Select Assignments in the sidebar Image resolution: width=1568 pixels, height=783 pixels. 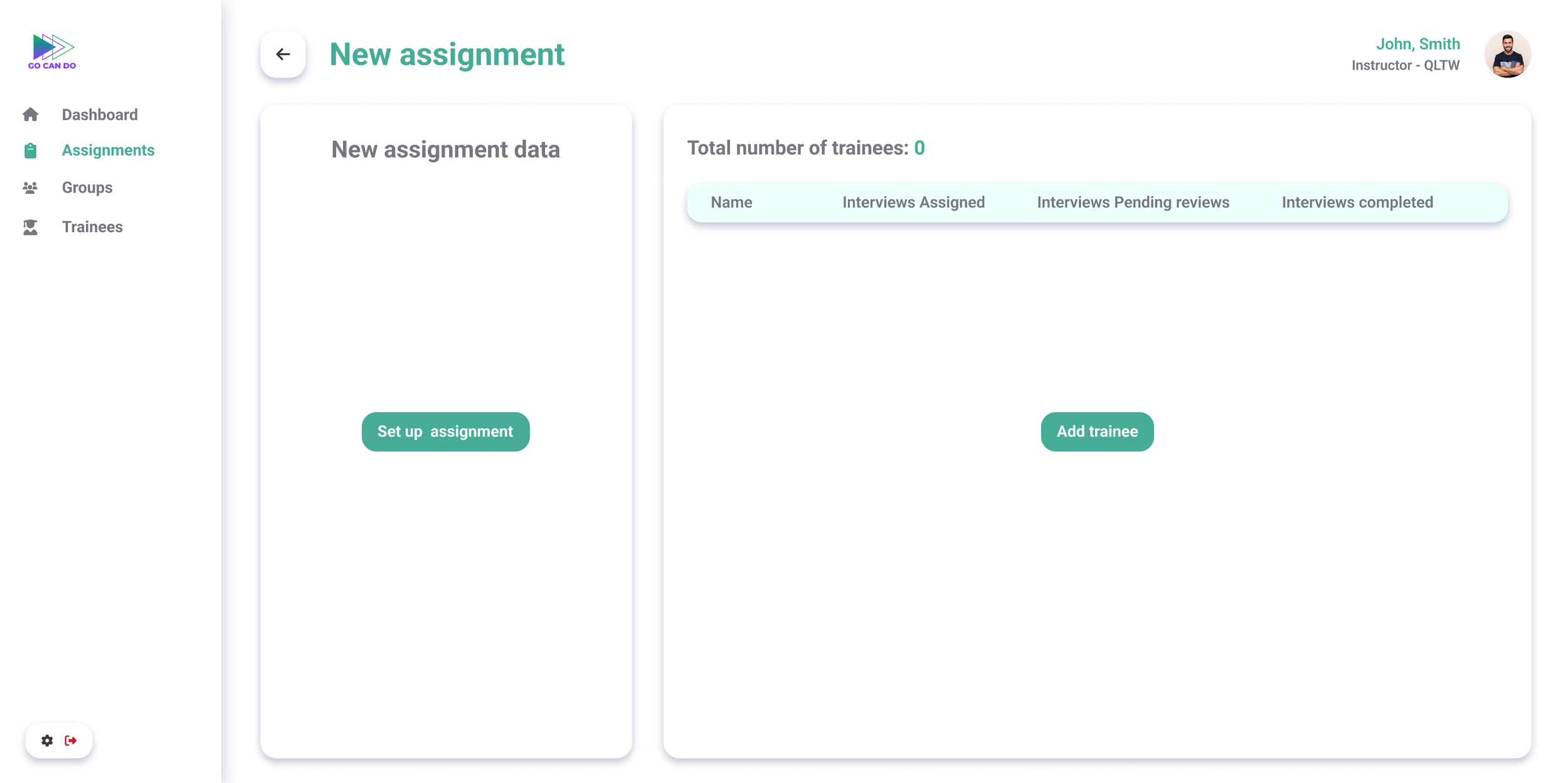[x=108, y=151]
